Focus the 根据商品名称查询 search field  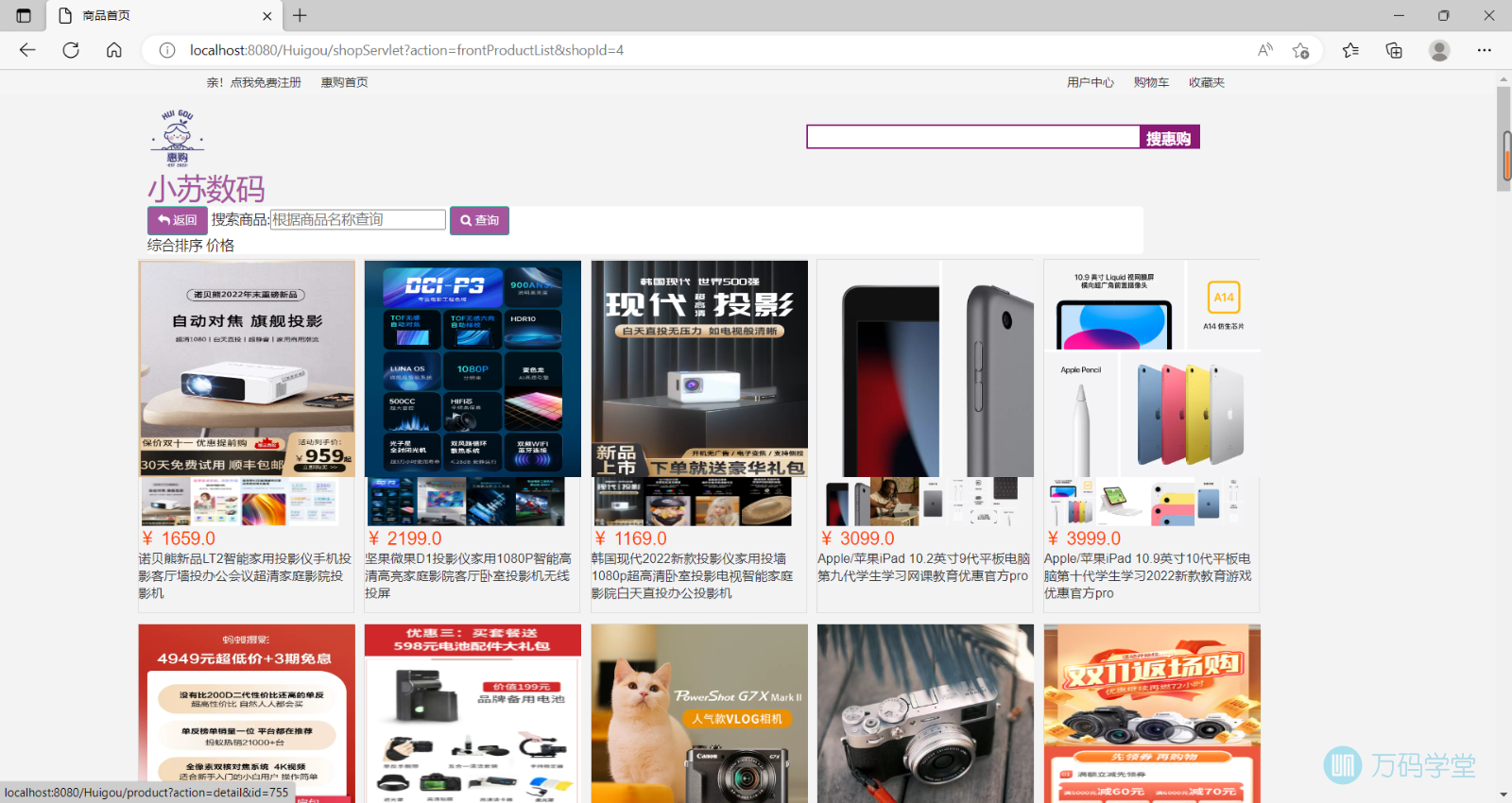pos(357,220)
